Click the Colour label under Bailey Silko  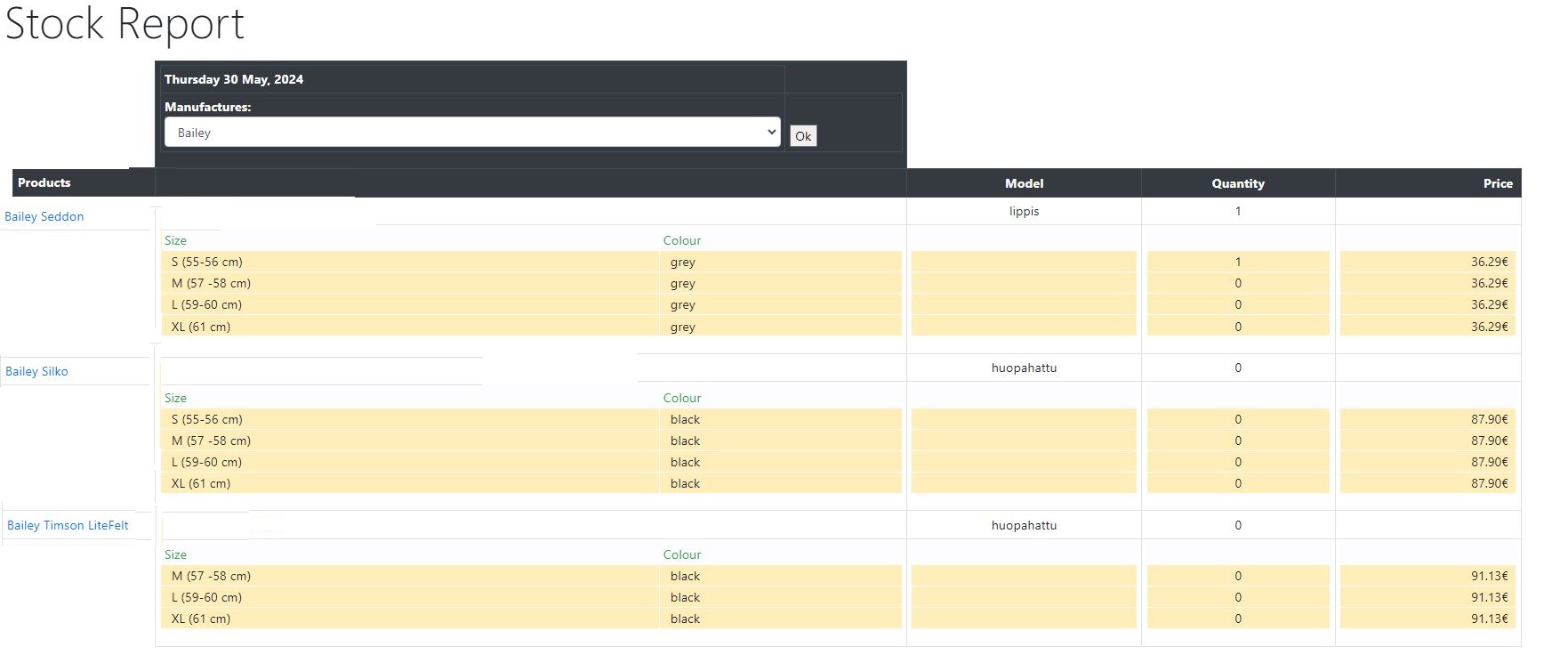682,398
